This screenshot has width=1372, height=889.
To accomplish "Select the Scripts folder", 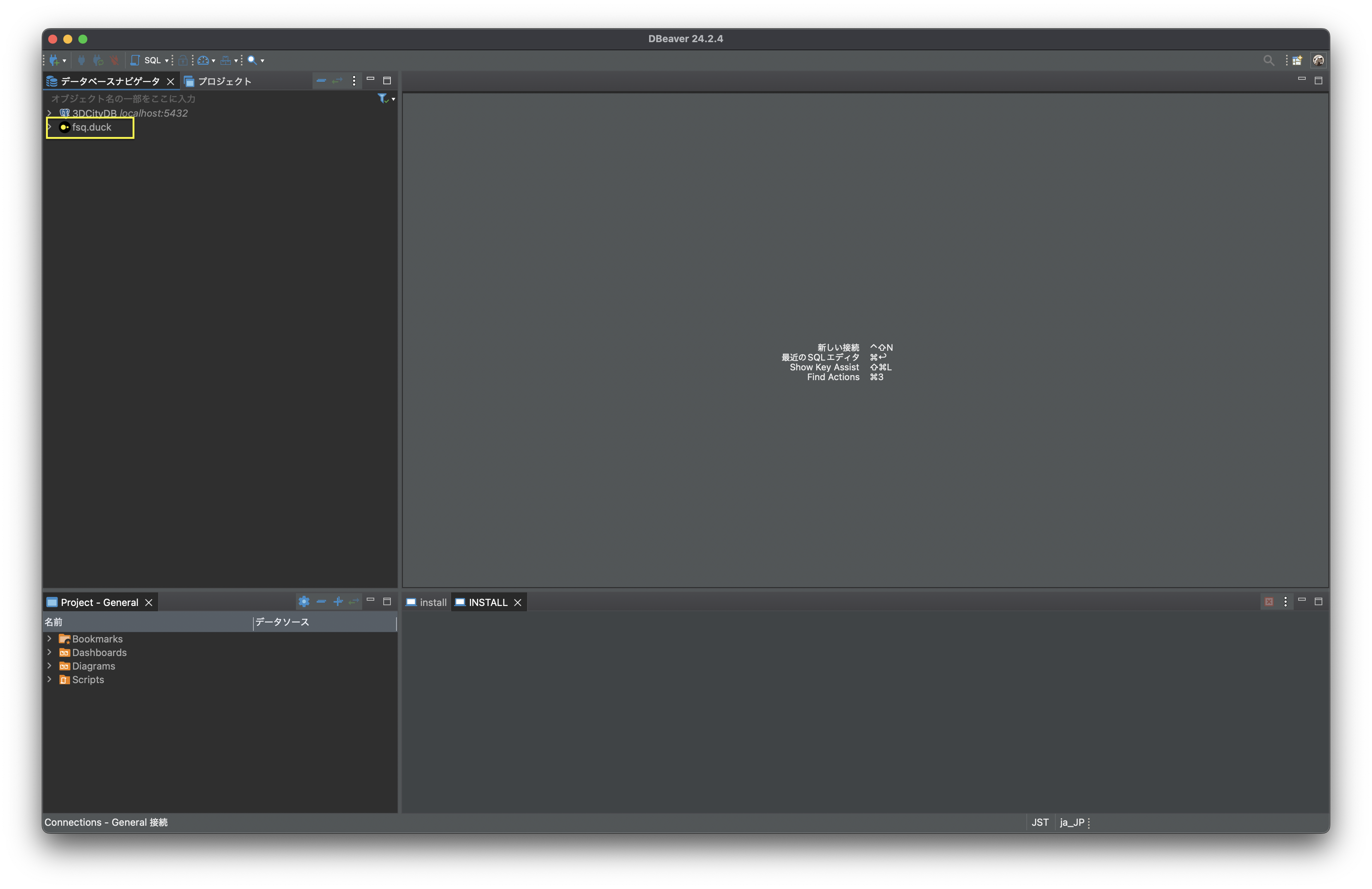I will point(88,679).
